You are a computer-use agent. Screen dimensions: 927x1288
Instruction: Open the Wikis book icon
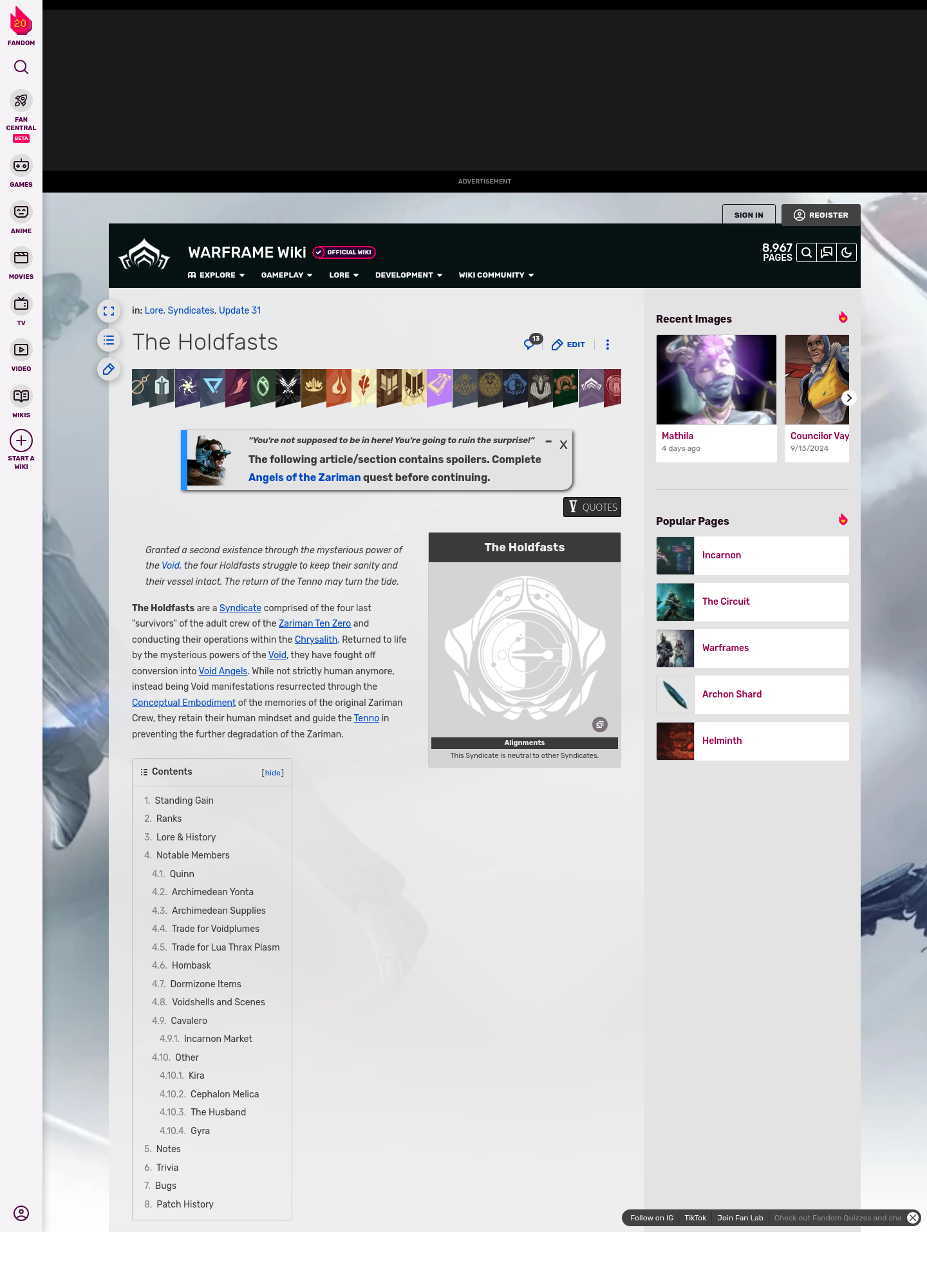(21, 396)
